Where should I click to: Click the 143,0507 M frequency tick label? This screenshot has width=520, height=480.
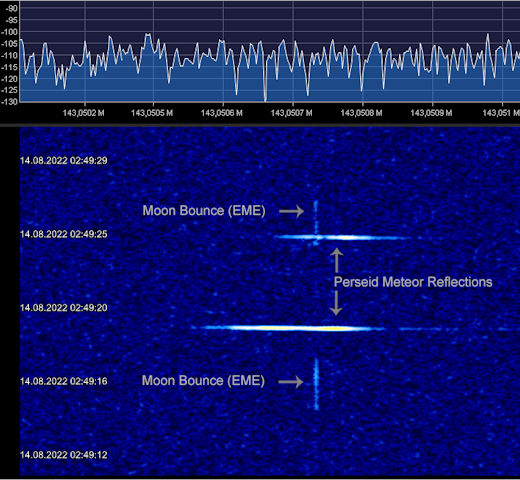292,113
